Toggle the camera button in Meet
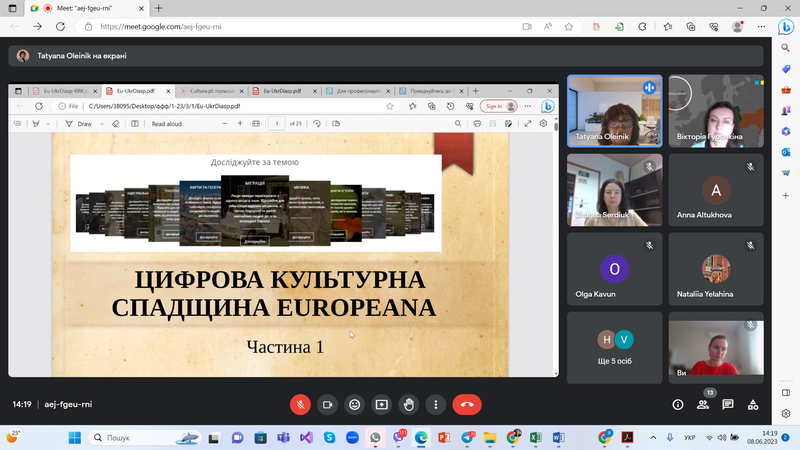 (328, 405)
